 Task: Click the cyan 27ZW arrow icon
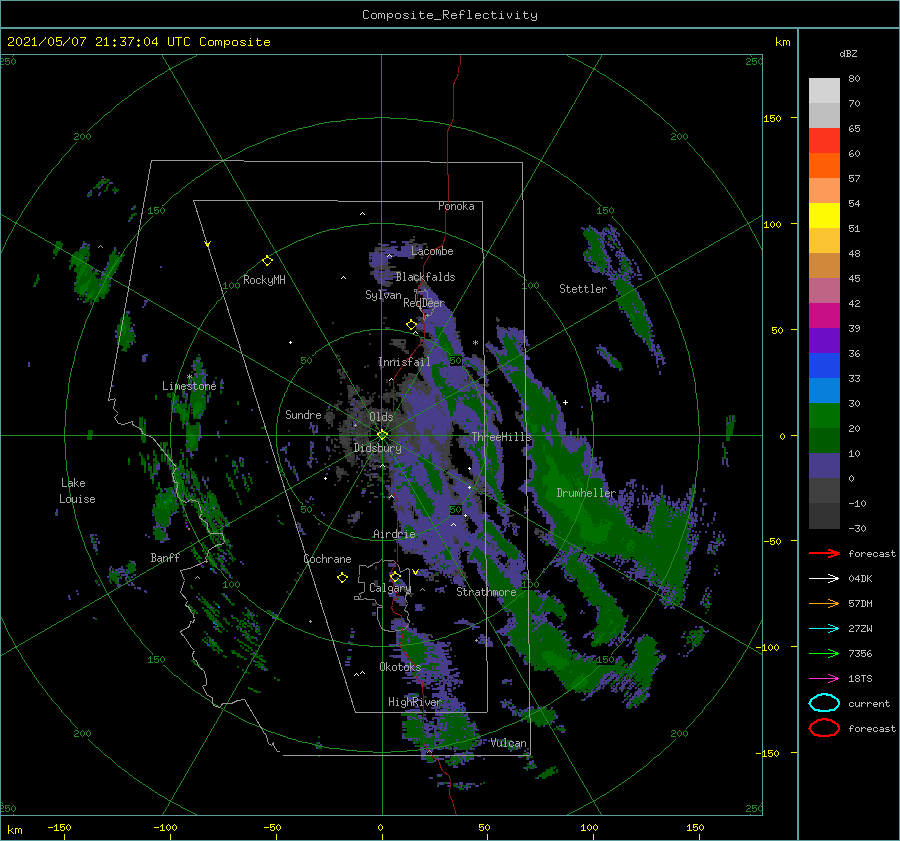(x=824, y=629)
